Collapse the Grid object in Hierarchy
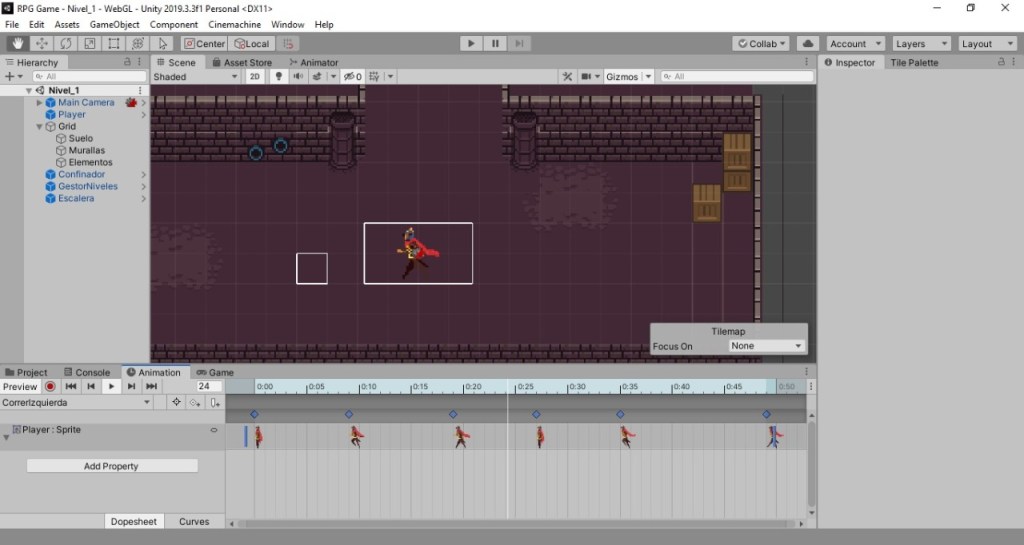Screen dimensions: 1024x545 (x=40, y=127)
